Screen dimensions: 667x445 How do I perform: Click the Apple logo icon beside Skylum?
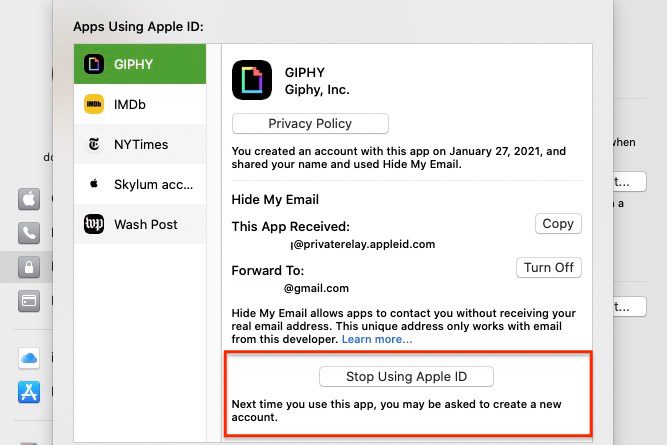(x=94, y=184)
